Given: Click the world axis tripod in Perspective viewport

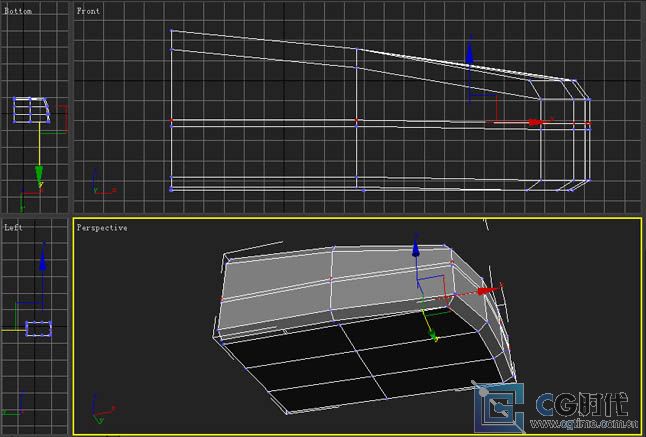Looking at the screenshot, I should 100,407.
